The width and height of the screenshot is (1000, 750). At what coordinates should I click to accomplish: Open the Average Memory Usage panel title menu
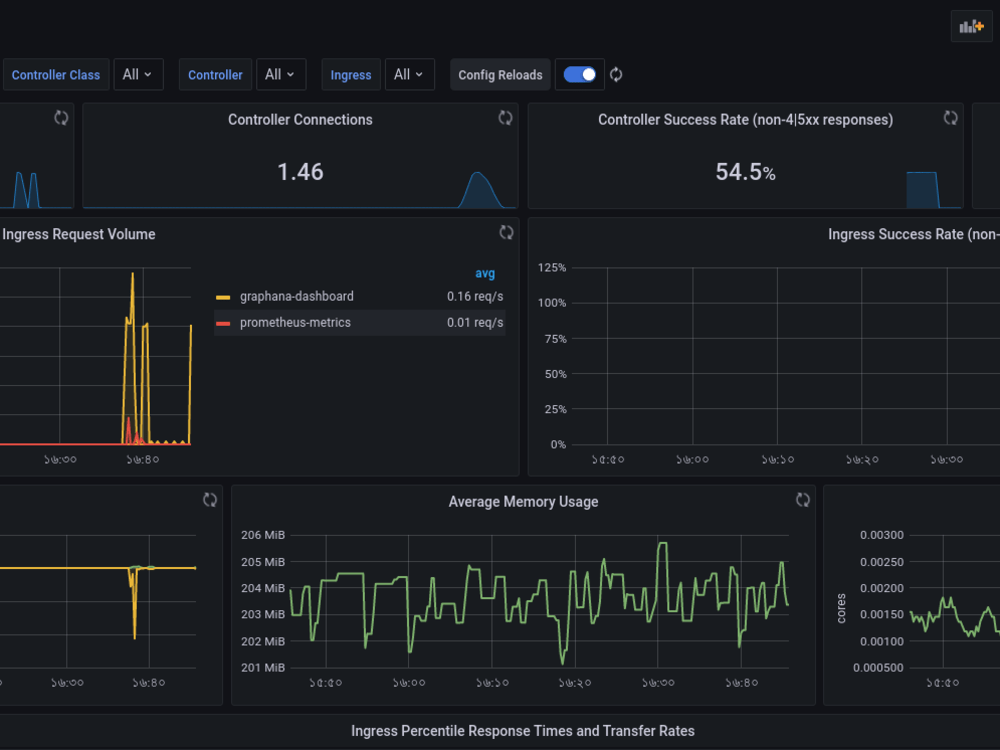523,501
